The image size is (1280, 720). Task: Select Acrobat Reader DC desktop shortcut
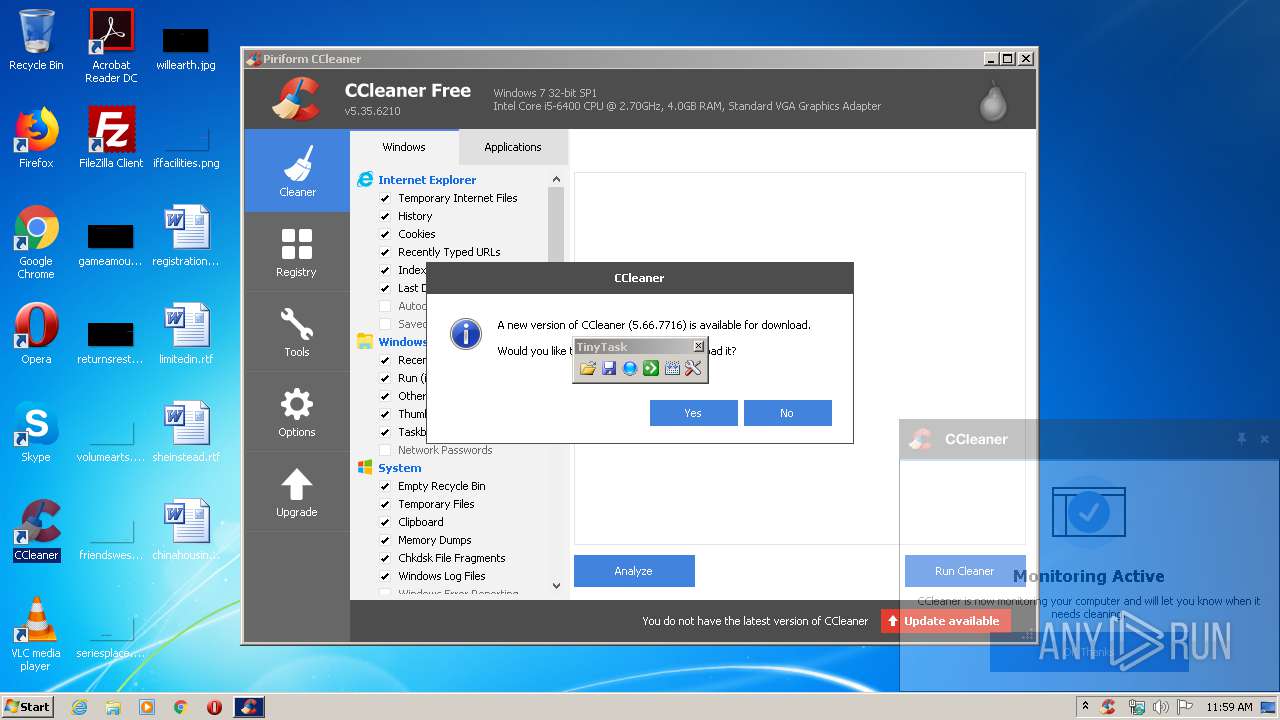(111, 46)
